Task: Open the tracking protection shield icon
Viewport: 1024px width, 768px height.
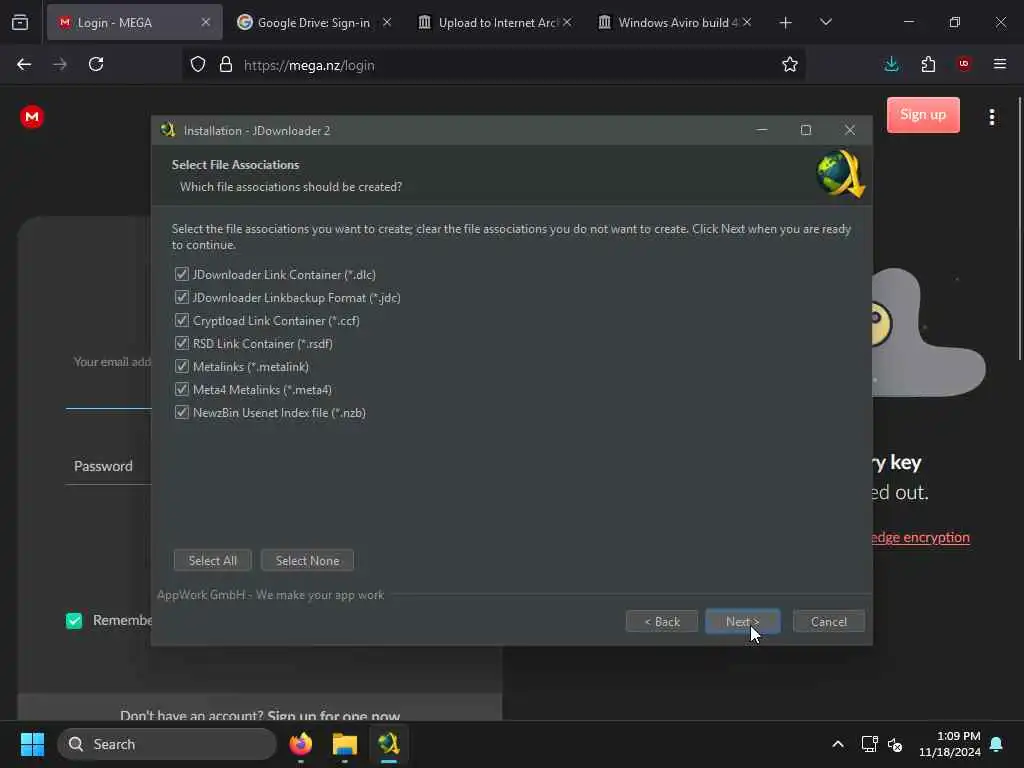Action: pos(198,65)
